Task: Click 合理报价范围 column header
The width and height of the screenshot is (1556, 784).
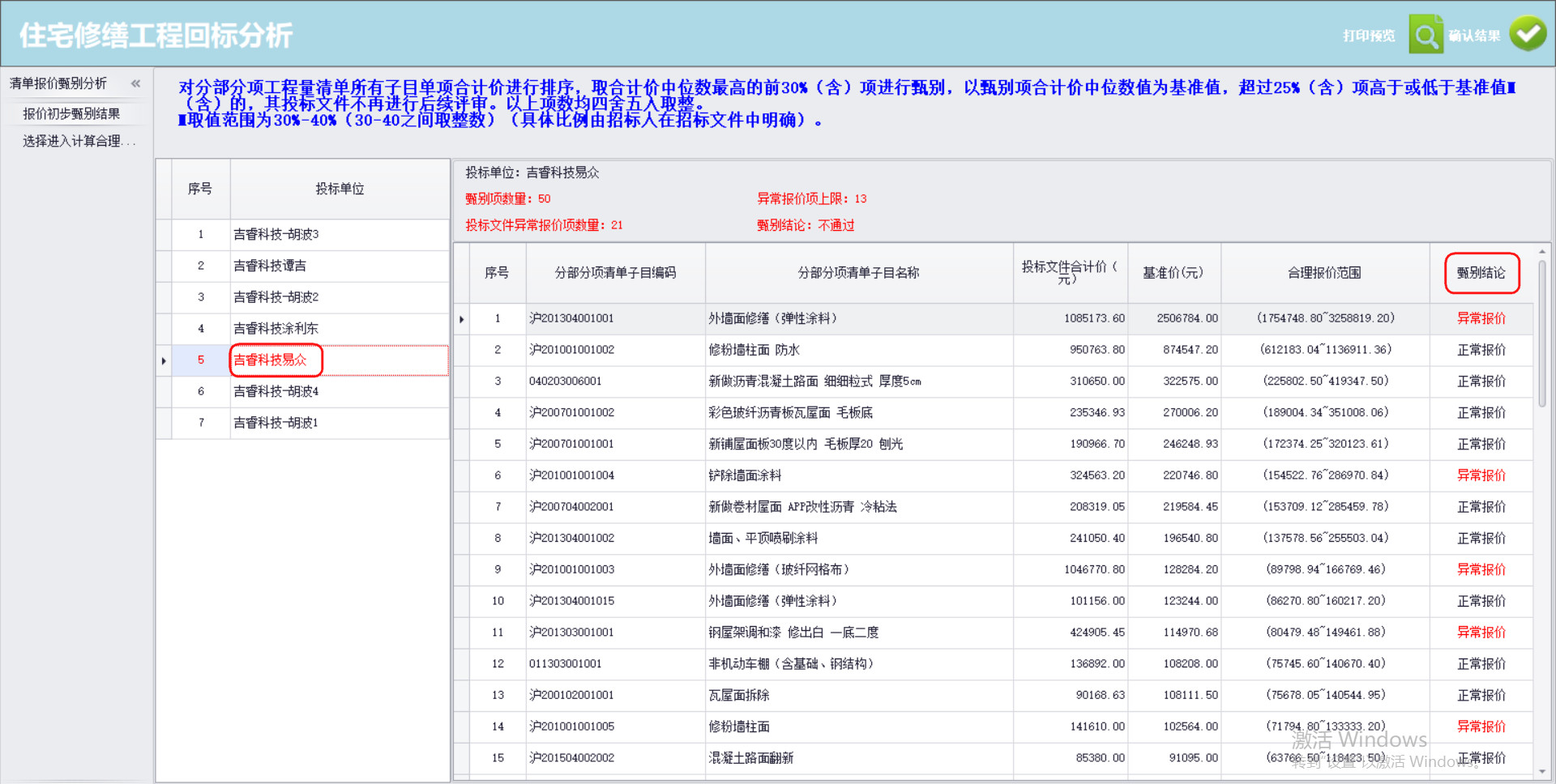Action: point(1324,273)
